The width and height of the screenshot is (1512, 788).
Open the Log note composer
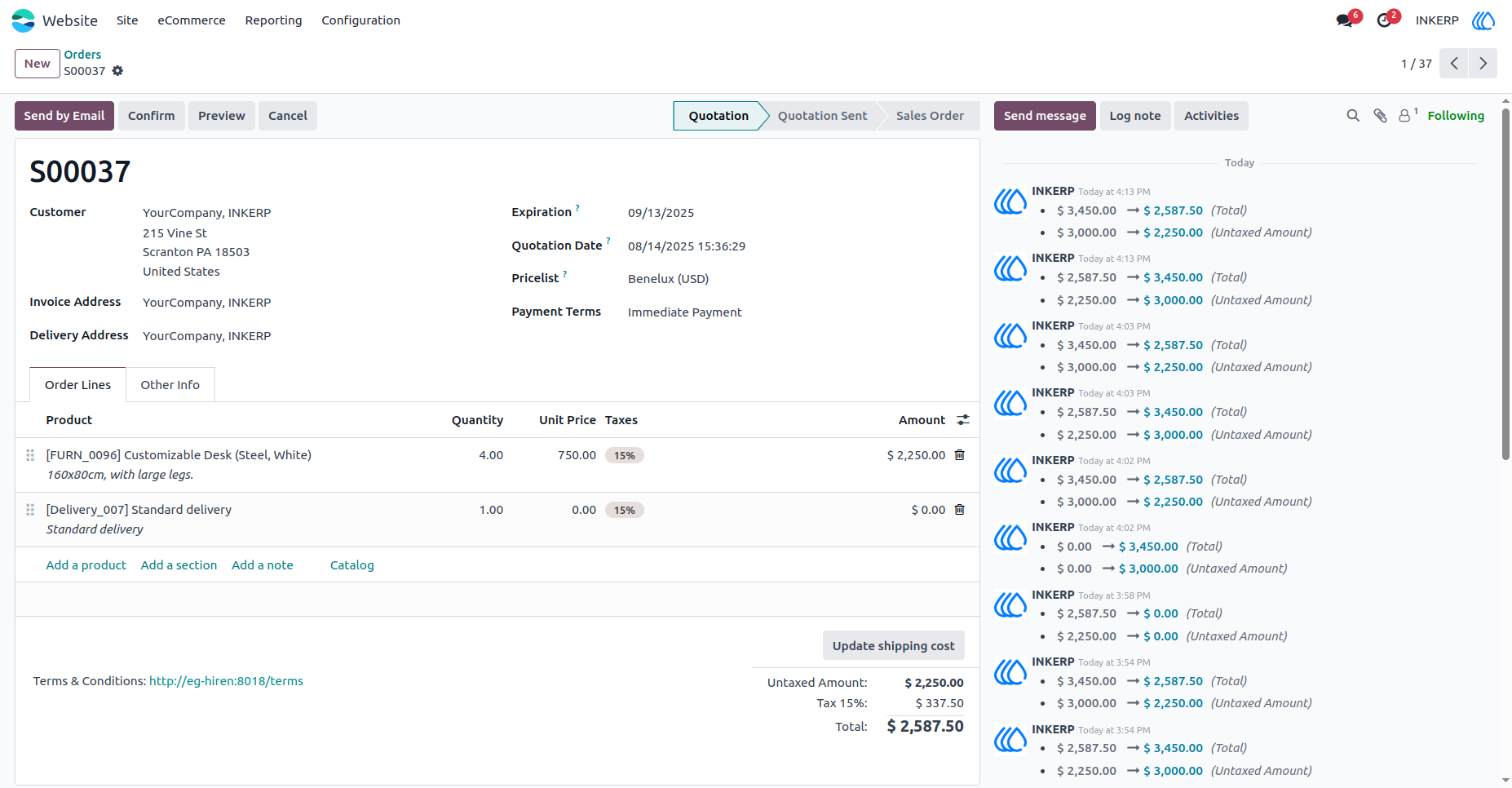tap(1135, 116)
